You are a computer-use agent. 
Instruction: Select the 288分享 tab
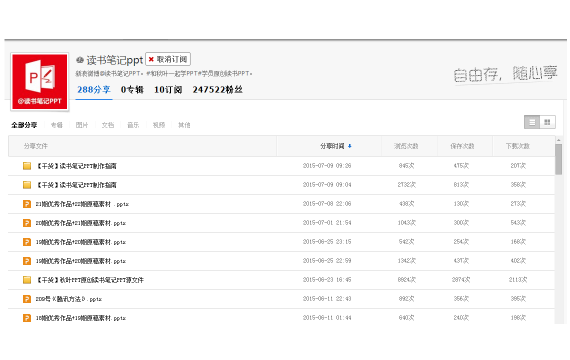pos(94,89)
